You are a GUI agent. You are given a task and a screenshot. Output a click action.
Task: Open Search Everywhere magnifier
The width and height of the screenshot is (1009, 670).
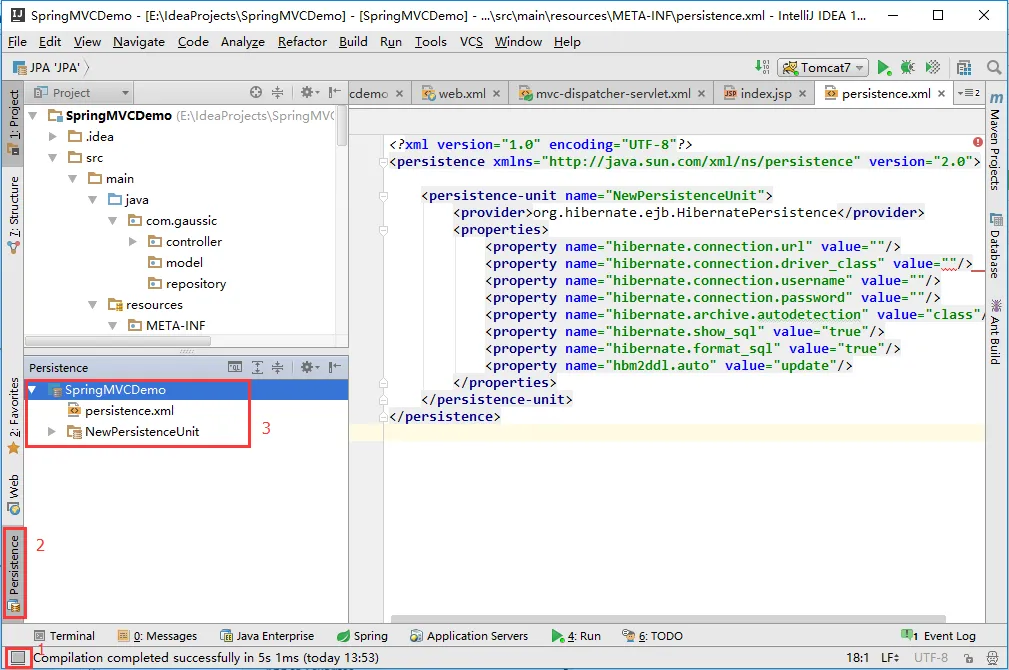[994, 68]
